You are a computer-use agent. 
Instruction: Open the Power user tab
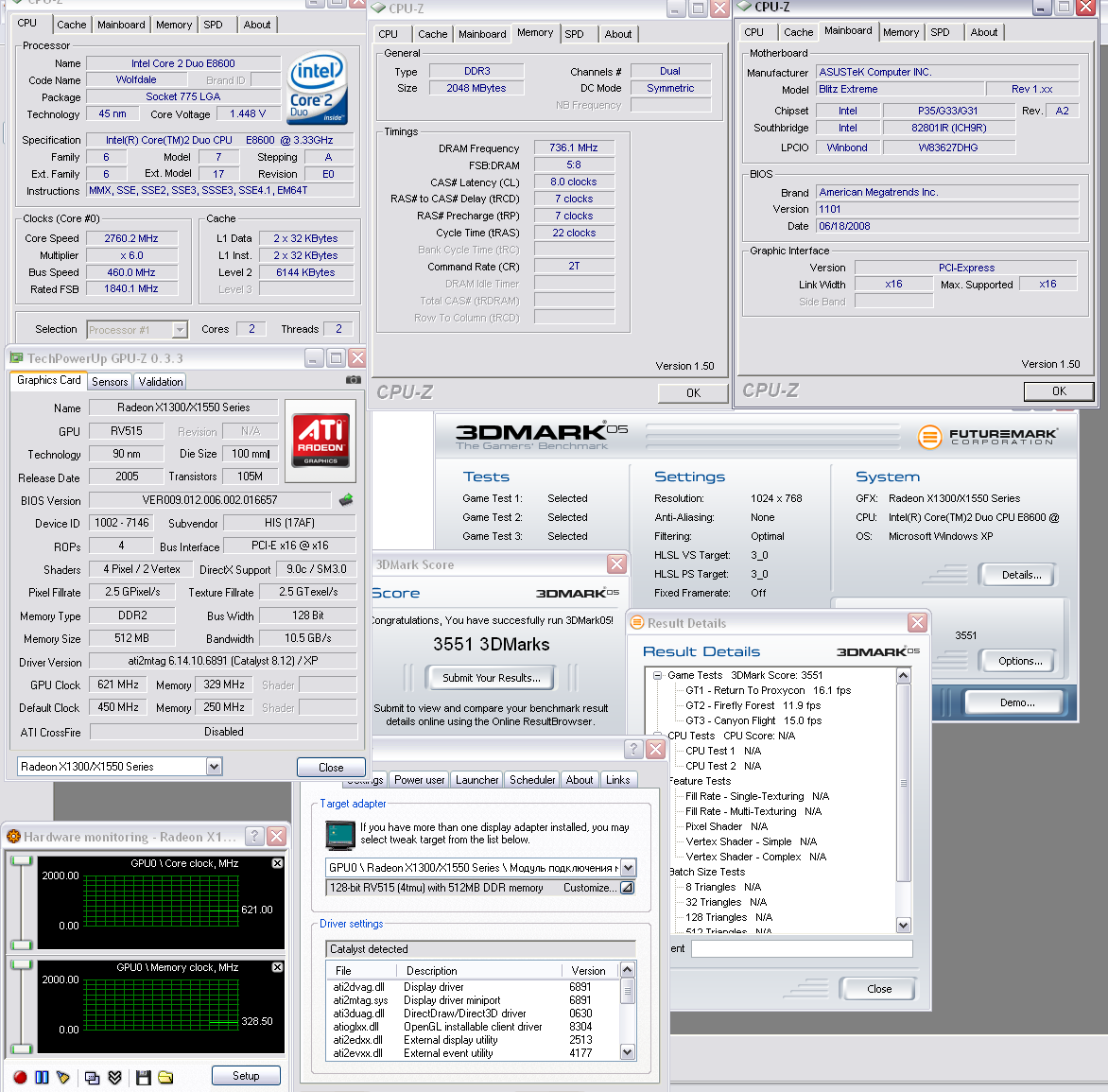click(419, 780)
